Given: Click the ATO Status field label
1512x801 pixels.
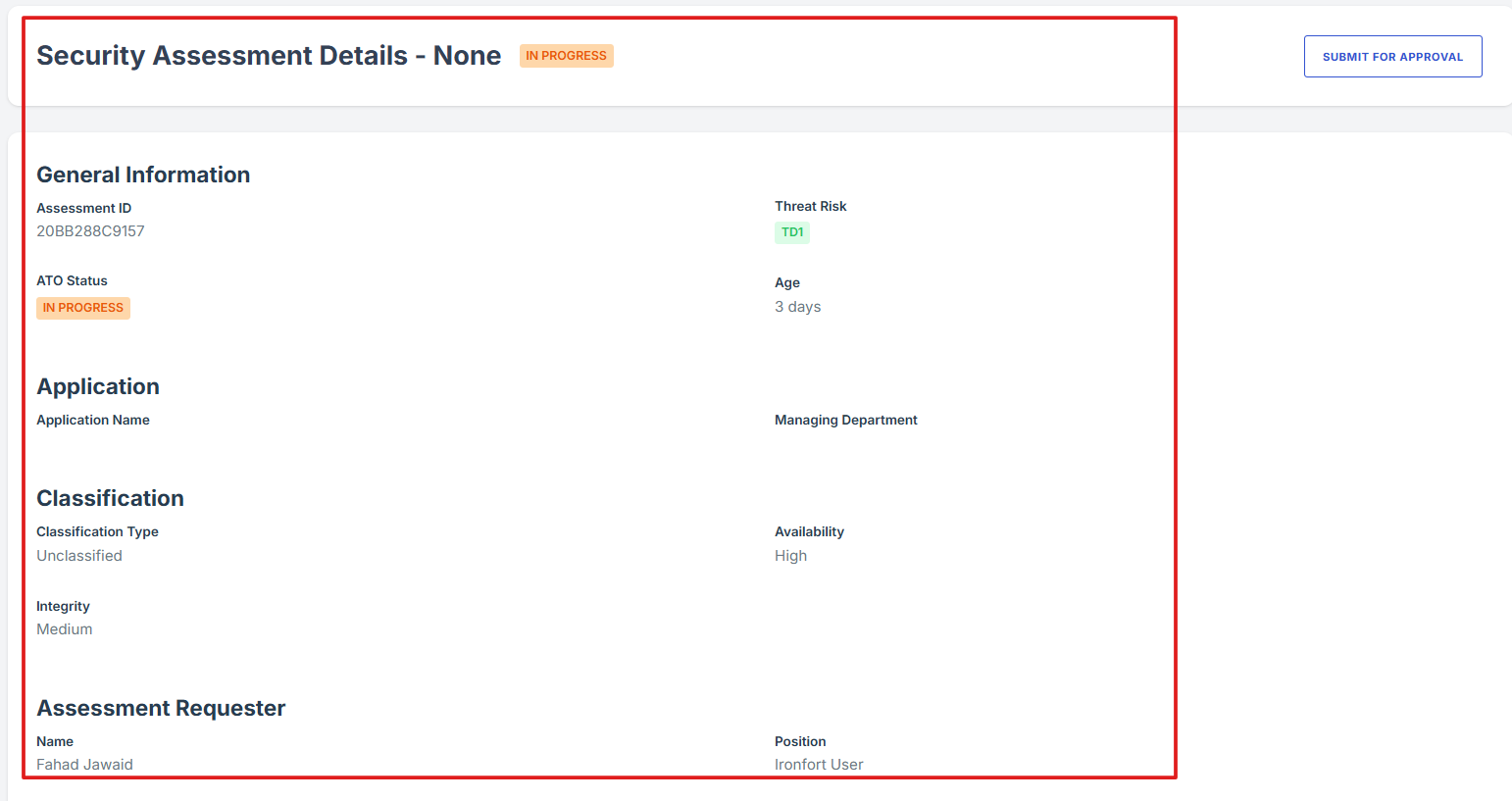Looking at the screenshot, I should [x=72, y=280].
